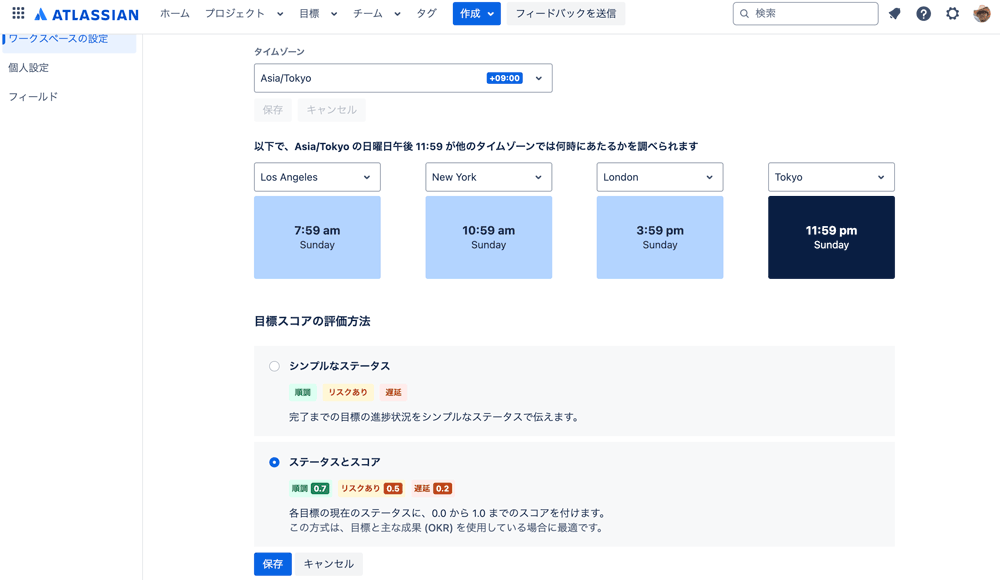Open the Los Angeles city dropdown
The width and height of the screenshot is (1000, 580).
[317, 177]
